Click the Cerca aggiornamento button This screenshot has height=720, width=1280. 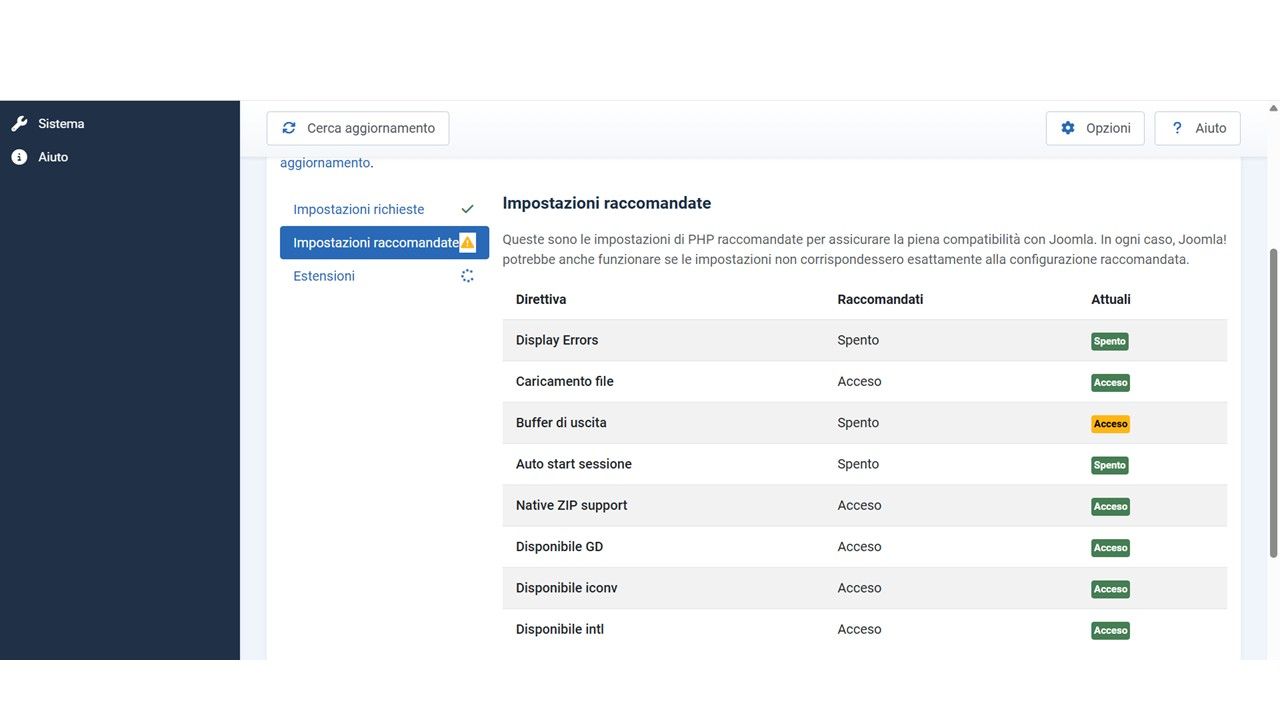[x=358, y=128]
